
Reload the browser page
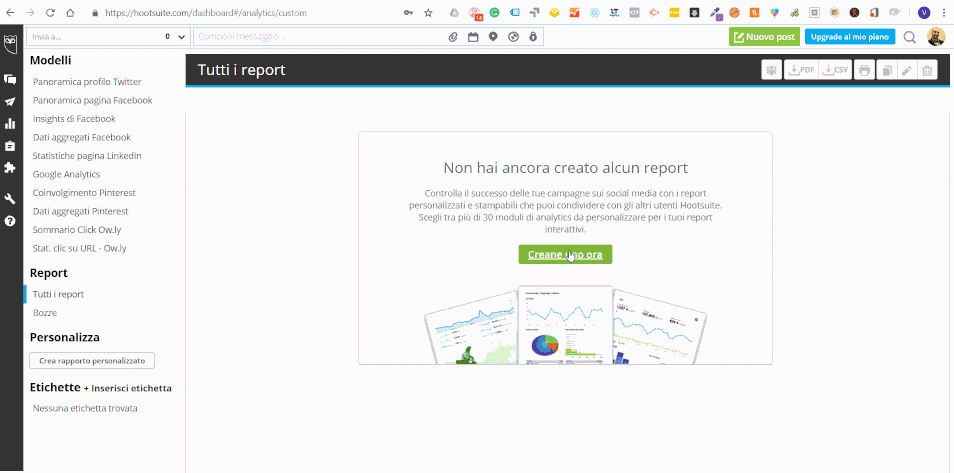50,12
